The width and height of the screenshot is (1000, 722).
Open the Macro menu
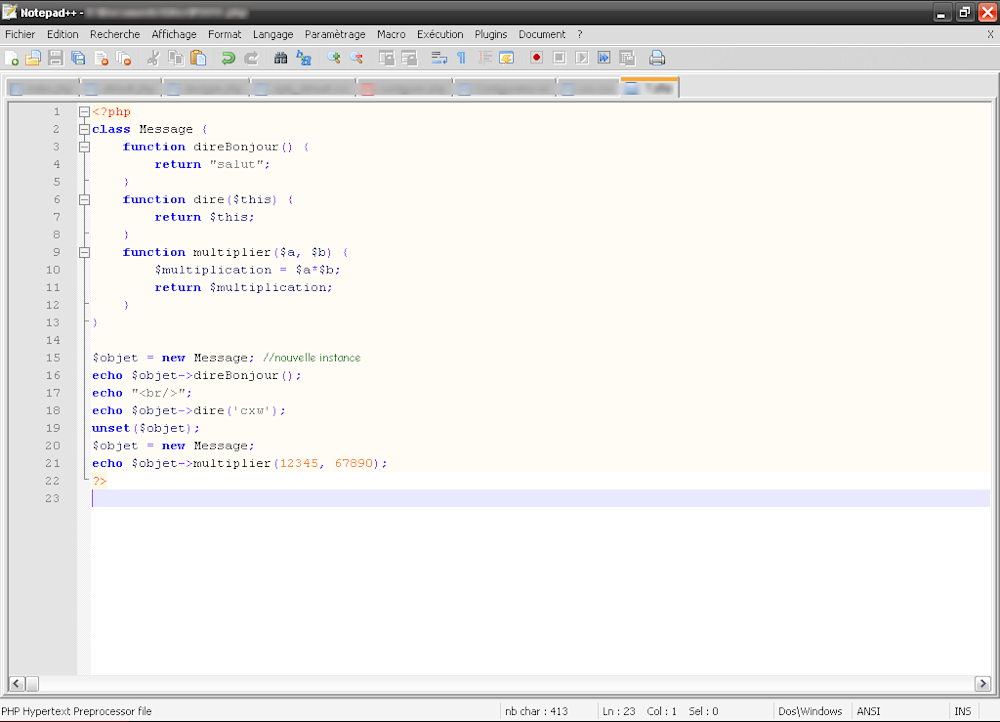tap(391, 33)
